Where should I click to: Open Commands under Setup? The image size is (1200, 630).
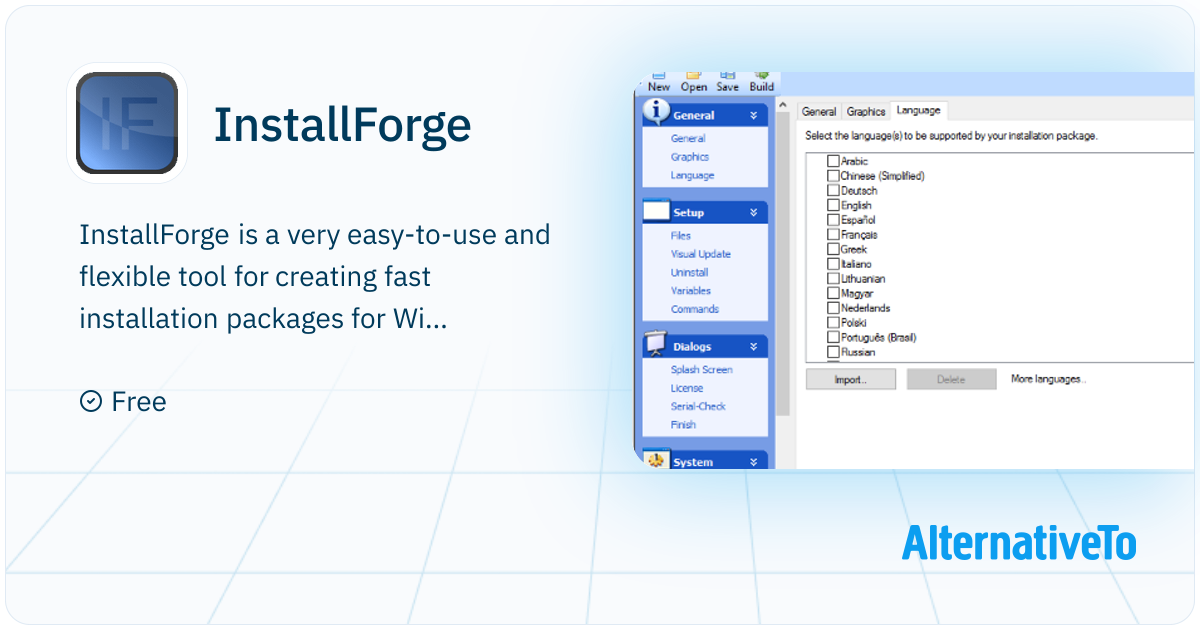pyautogui.click(x=695, y=309)
